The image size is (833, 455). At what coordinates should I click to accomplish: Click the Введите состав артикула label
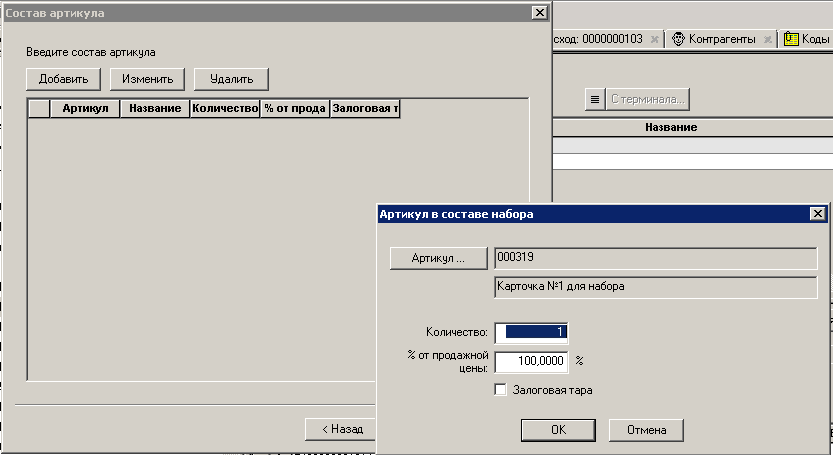click(91, 52)
